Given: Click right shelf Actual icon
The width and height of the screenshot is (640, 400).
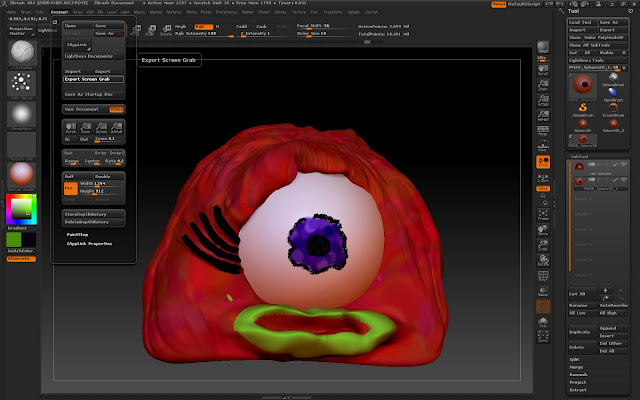Looking at the screenshot, I should (x=543, y=100).
